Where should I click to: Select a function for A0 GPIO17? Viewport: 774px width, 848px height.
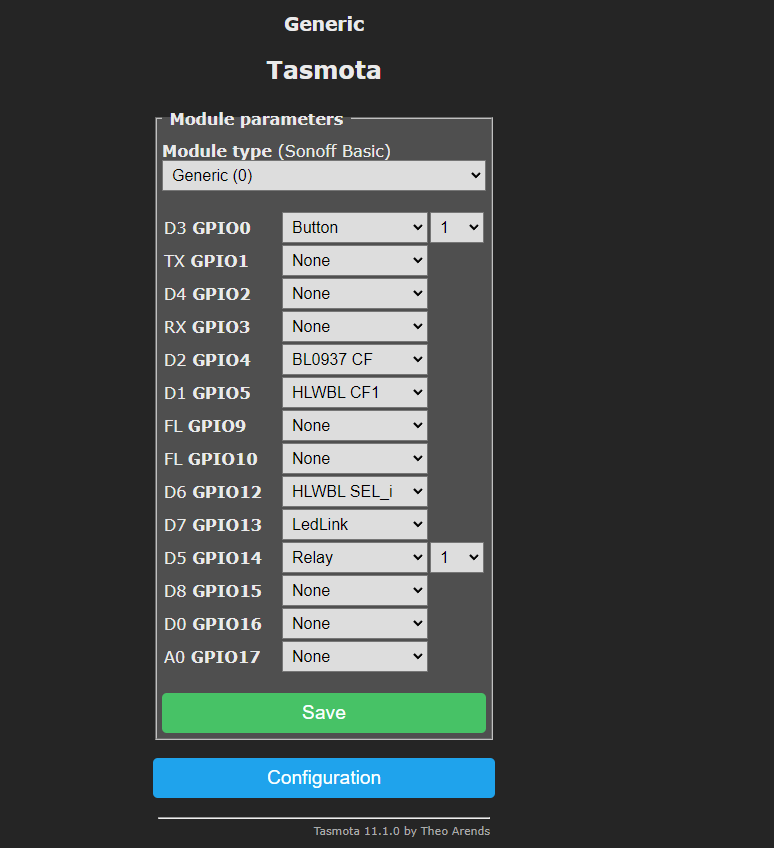[x=354, y=657]
